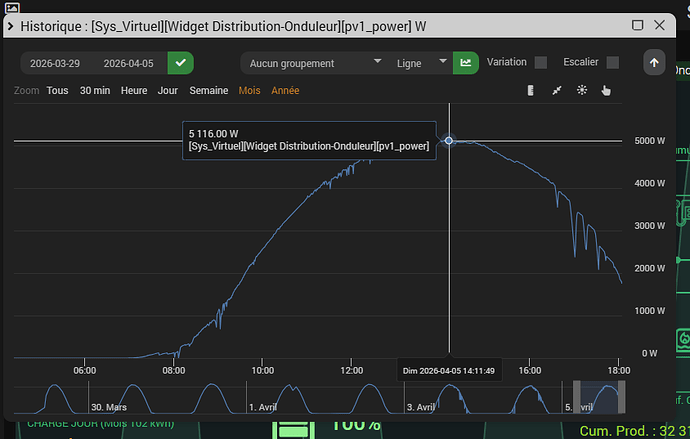Set zoom to Semaine

(x=209, y=90)
